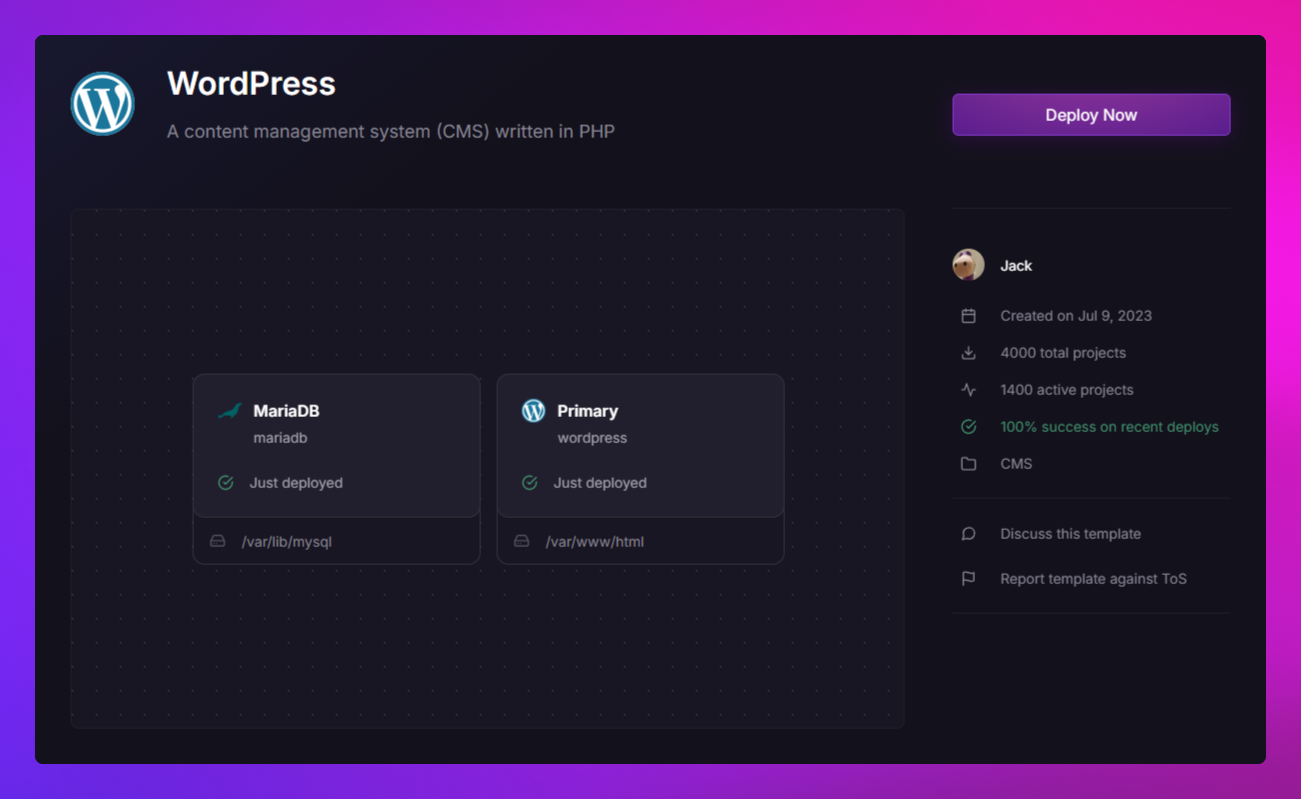Click the CMS written in PHP description
The width and height of the screenshot is (1301, 799).
pos(391,131)
